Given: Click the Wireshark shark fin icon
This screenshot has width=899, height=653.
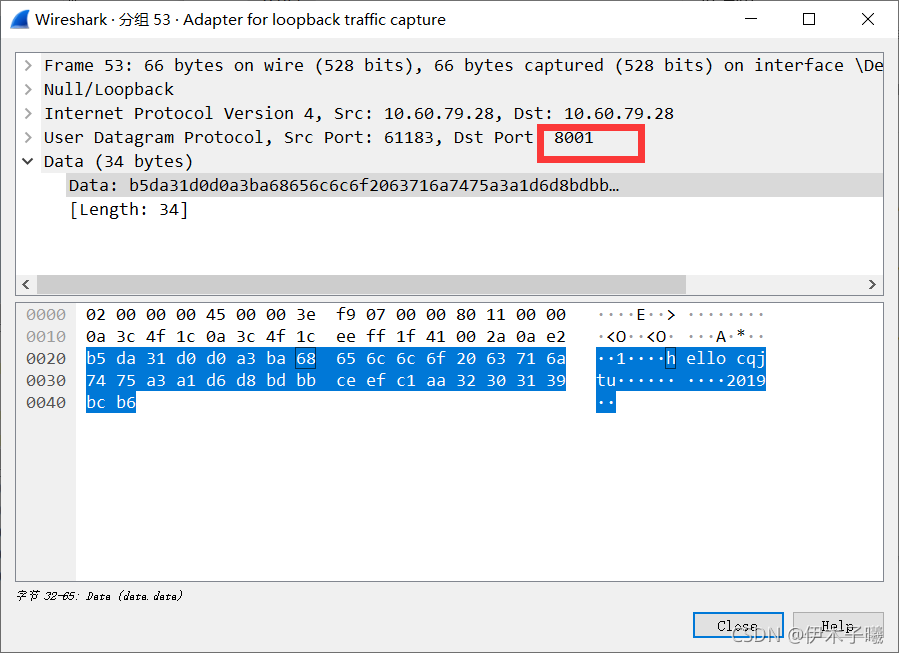Looking at the screenshot, I should pos(19,19).
